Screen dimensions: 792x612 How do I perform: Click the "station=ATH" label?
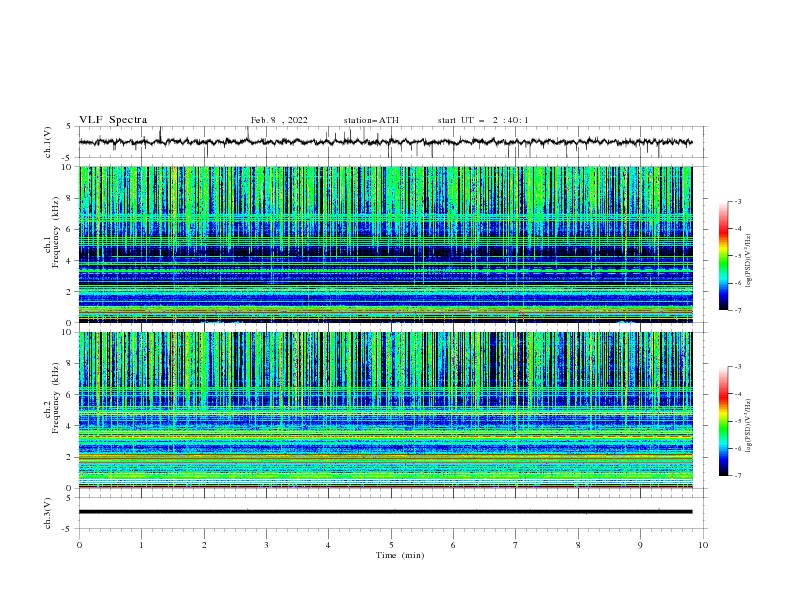pyautogui.click(x=371, y=120)
